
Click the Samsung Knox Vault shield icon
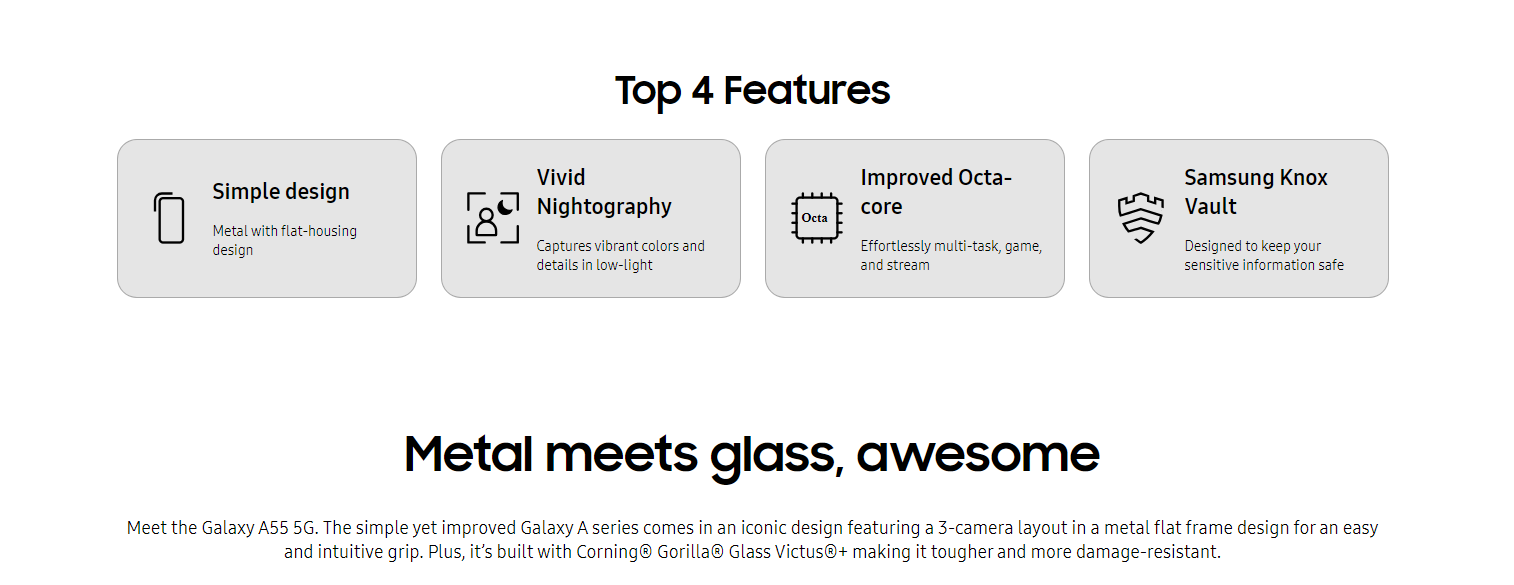[x=1141, y=218]
